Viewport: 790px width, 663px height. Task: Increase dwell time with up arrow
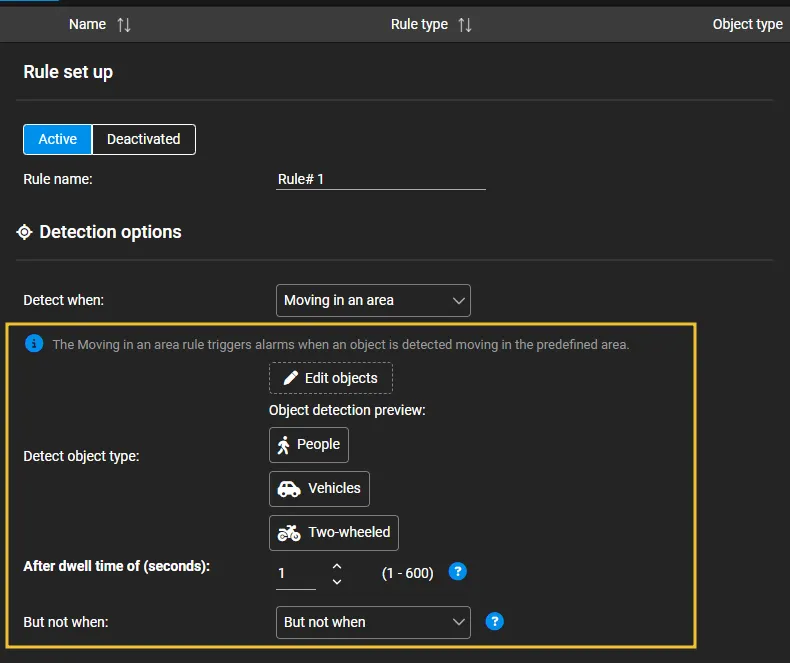[337, 566]
